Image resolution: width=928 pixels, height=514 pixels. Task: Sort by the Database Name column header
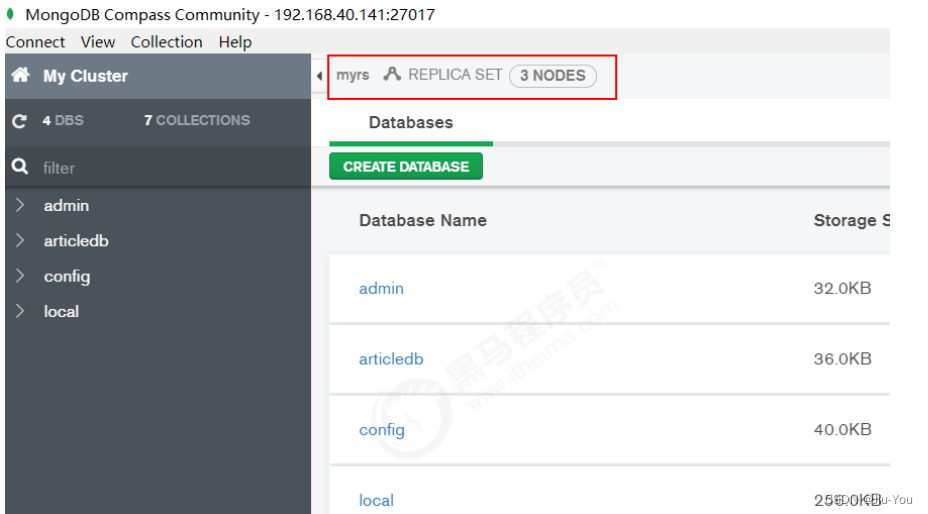click(423, 220)
